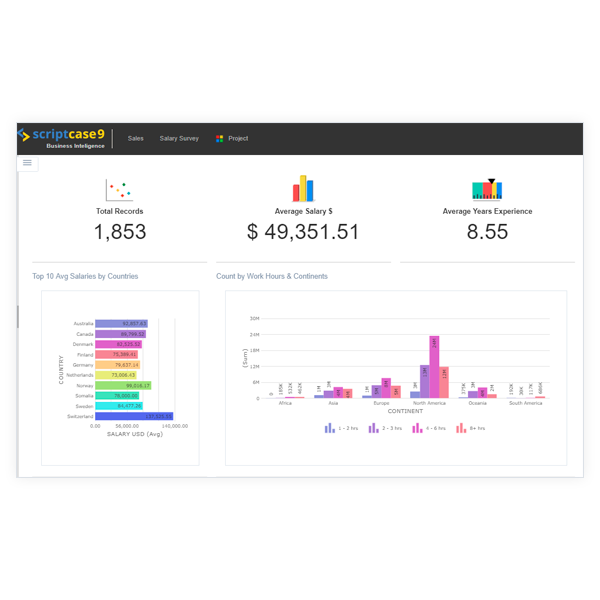This screenshot has height=600, width=600.
Task: Select the Norway salary bar
Action: pos(123,385)
